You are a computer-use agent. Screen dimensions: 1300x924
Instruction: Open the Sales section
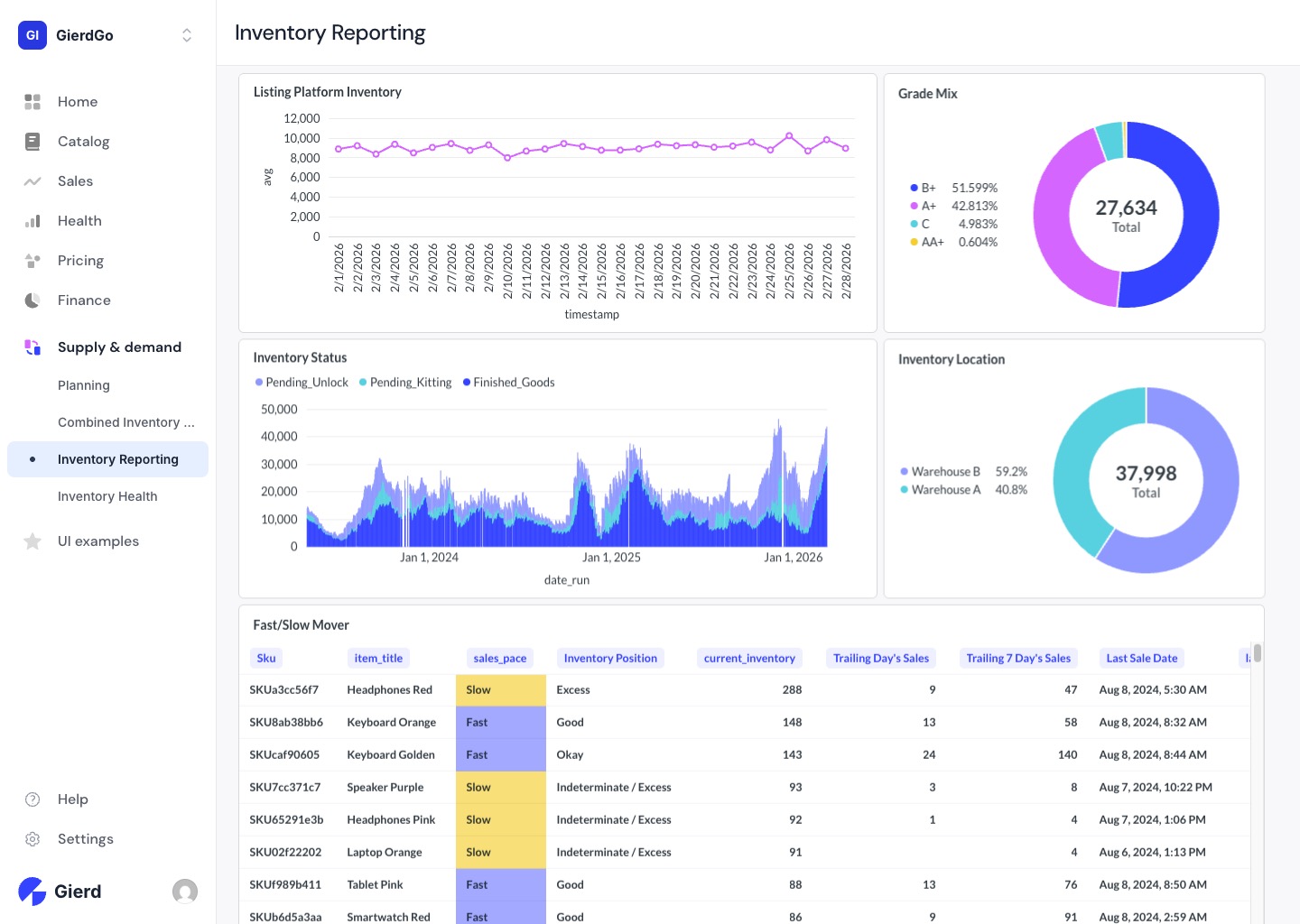pyautogui.click(x=75, y=181)
